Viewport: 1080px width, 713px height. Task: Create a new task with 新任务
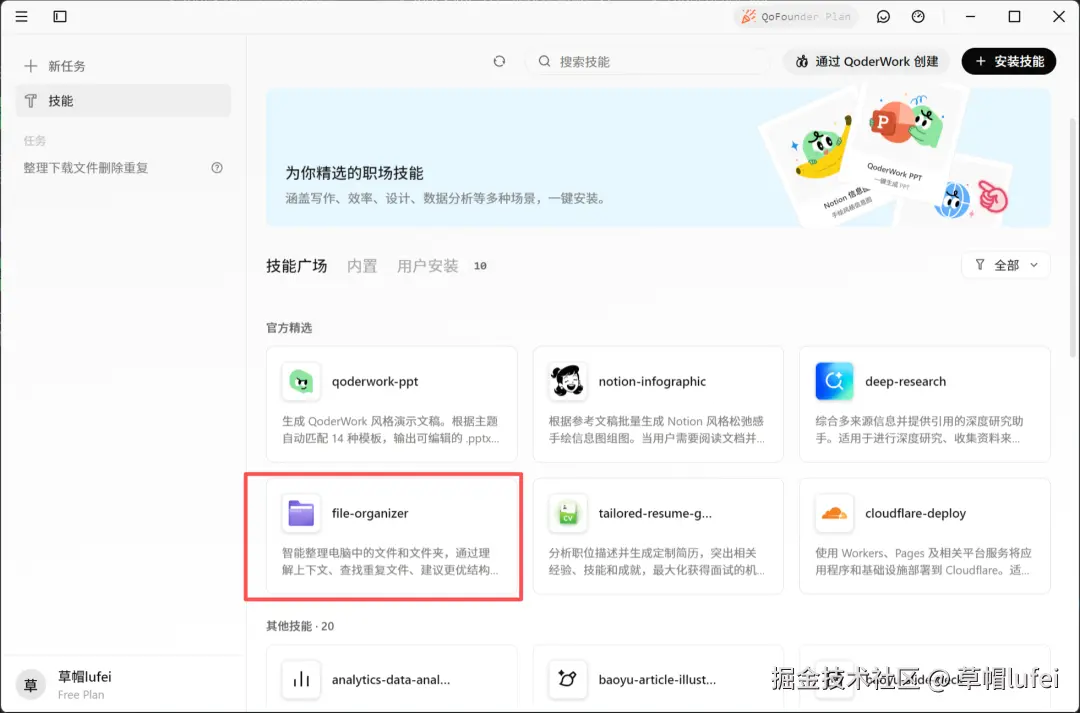click(123, 66)
